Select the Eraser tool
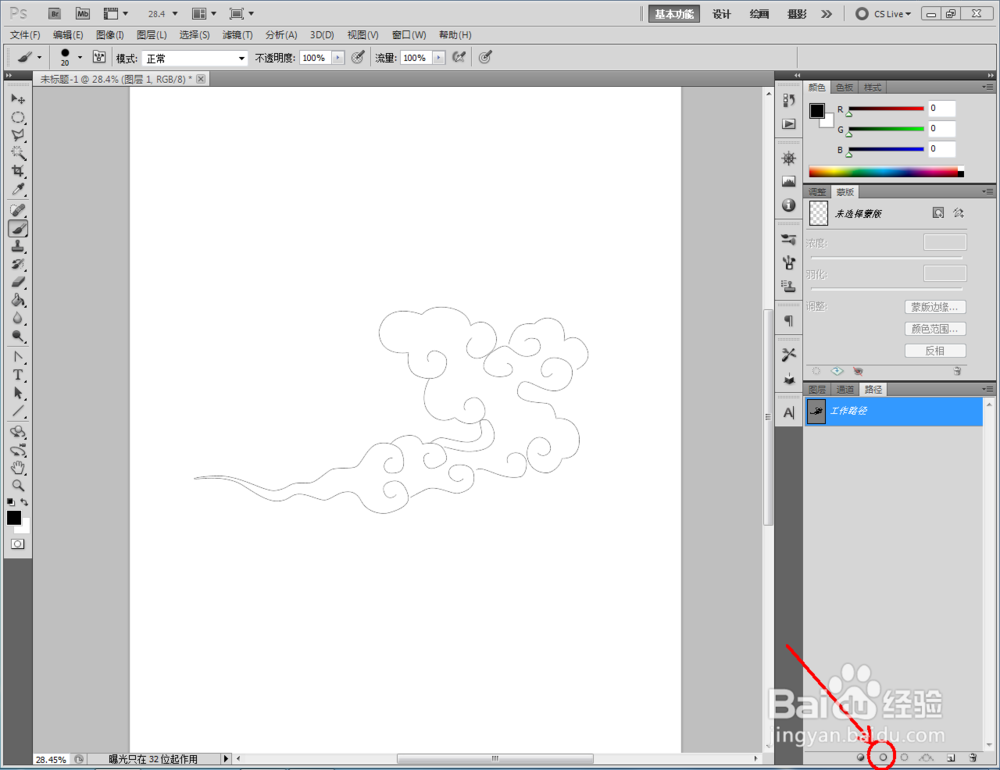 coord(18,282)
